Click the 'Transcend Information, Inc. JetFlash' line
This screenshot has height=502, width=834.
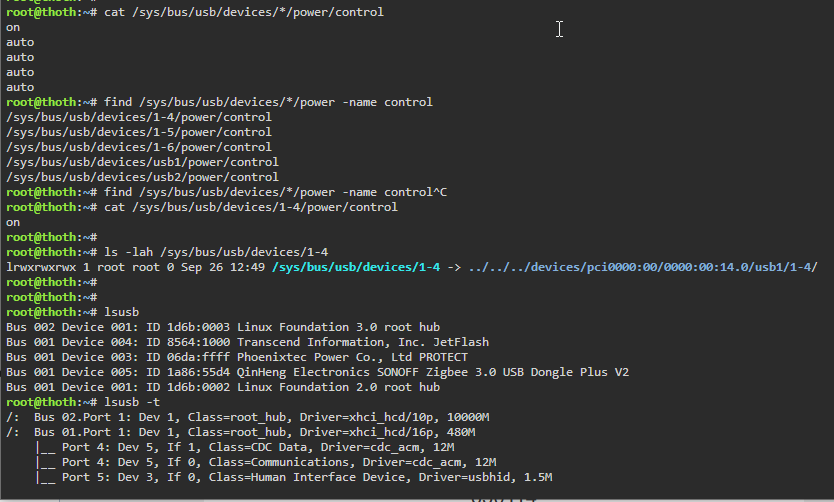click(247, 342)
